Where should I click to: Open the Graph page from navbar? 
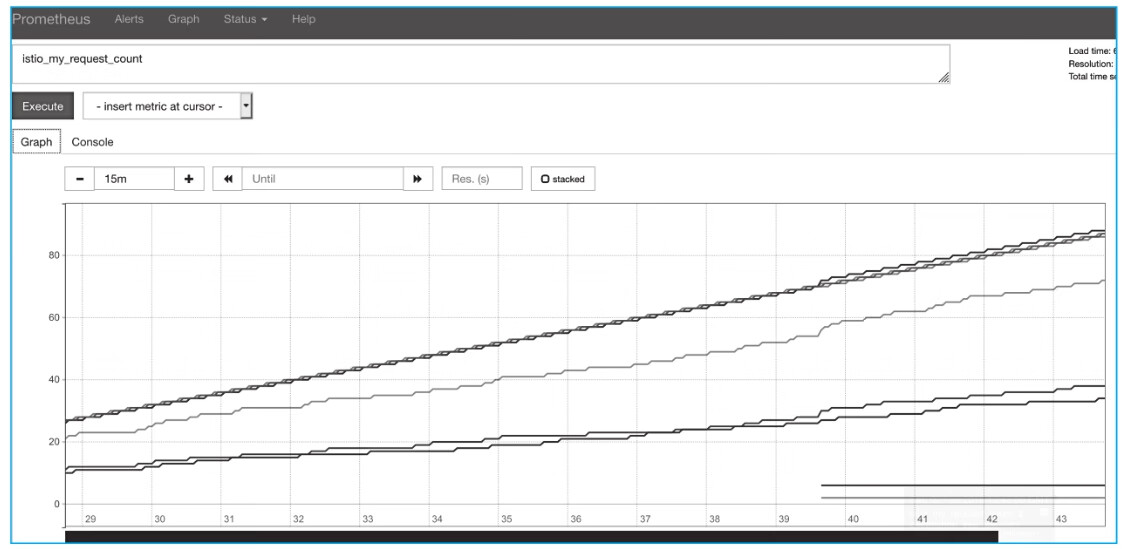pyautogui.click(x=183, y=19)
